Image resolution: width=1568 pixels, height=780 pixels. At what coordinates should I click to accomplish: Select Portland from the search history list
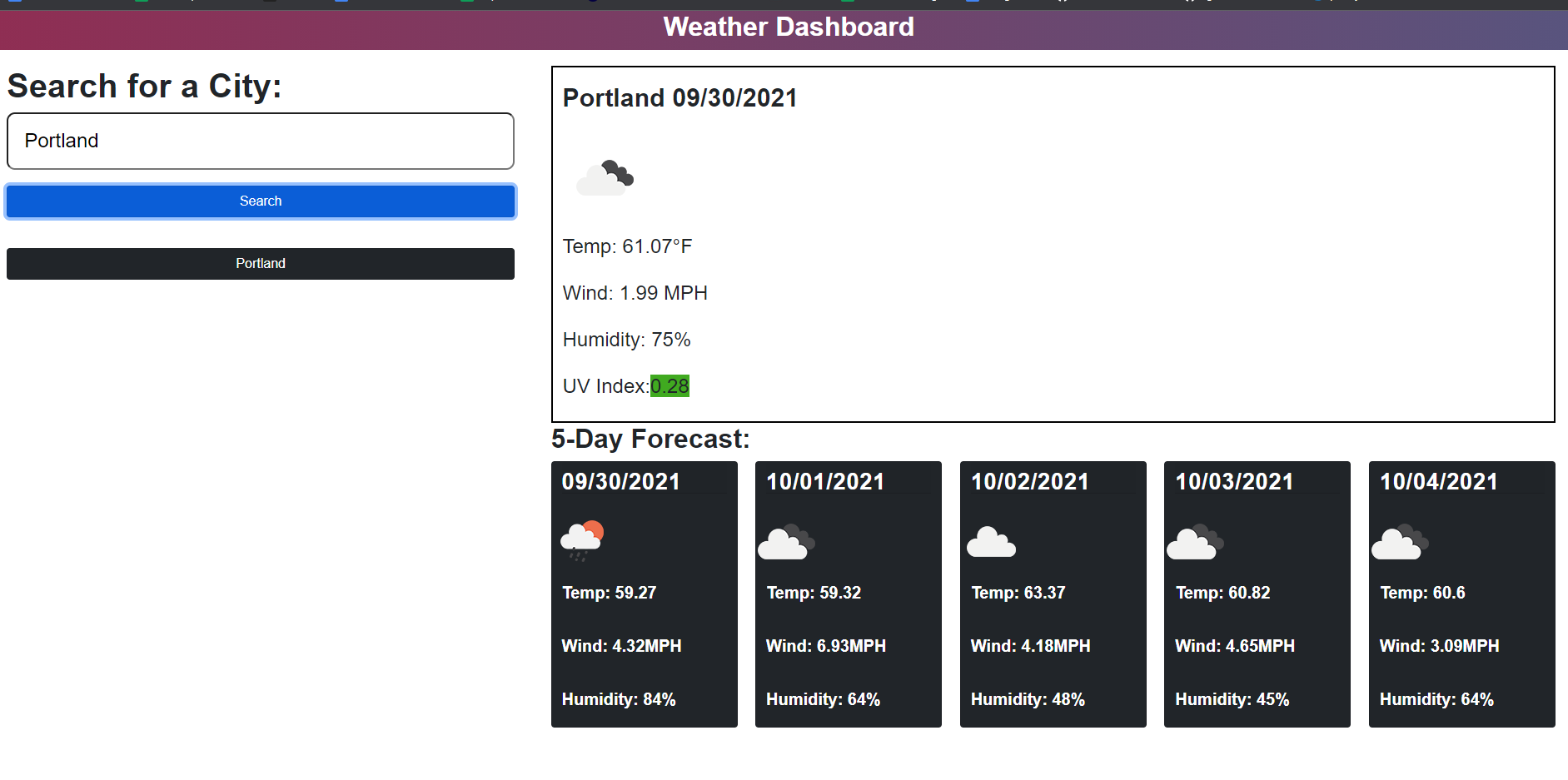(261, 263)
